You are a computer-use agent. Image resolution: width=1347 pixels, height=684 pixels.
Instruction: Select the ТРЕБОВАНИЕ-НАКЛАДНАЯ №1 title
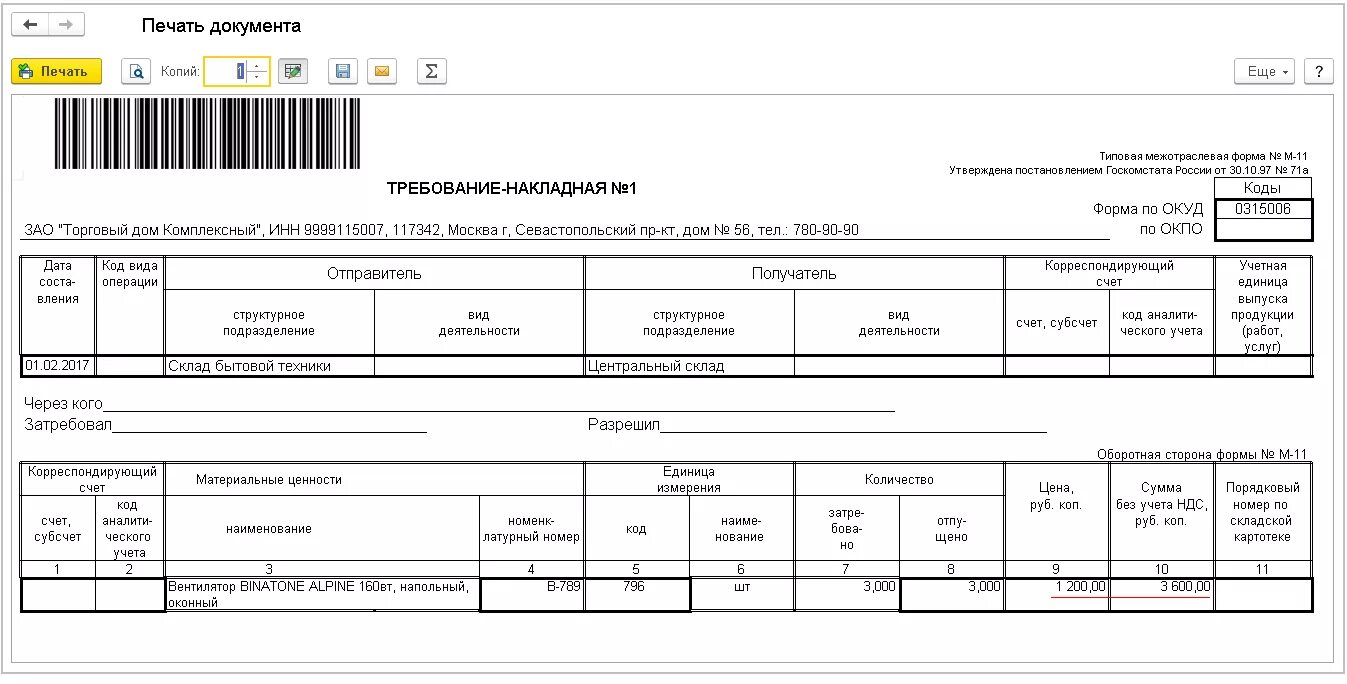[512, 189]
